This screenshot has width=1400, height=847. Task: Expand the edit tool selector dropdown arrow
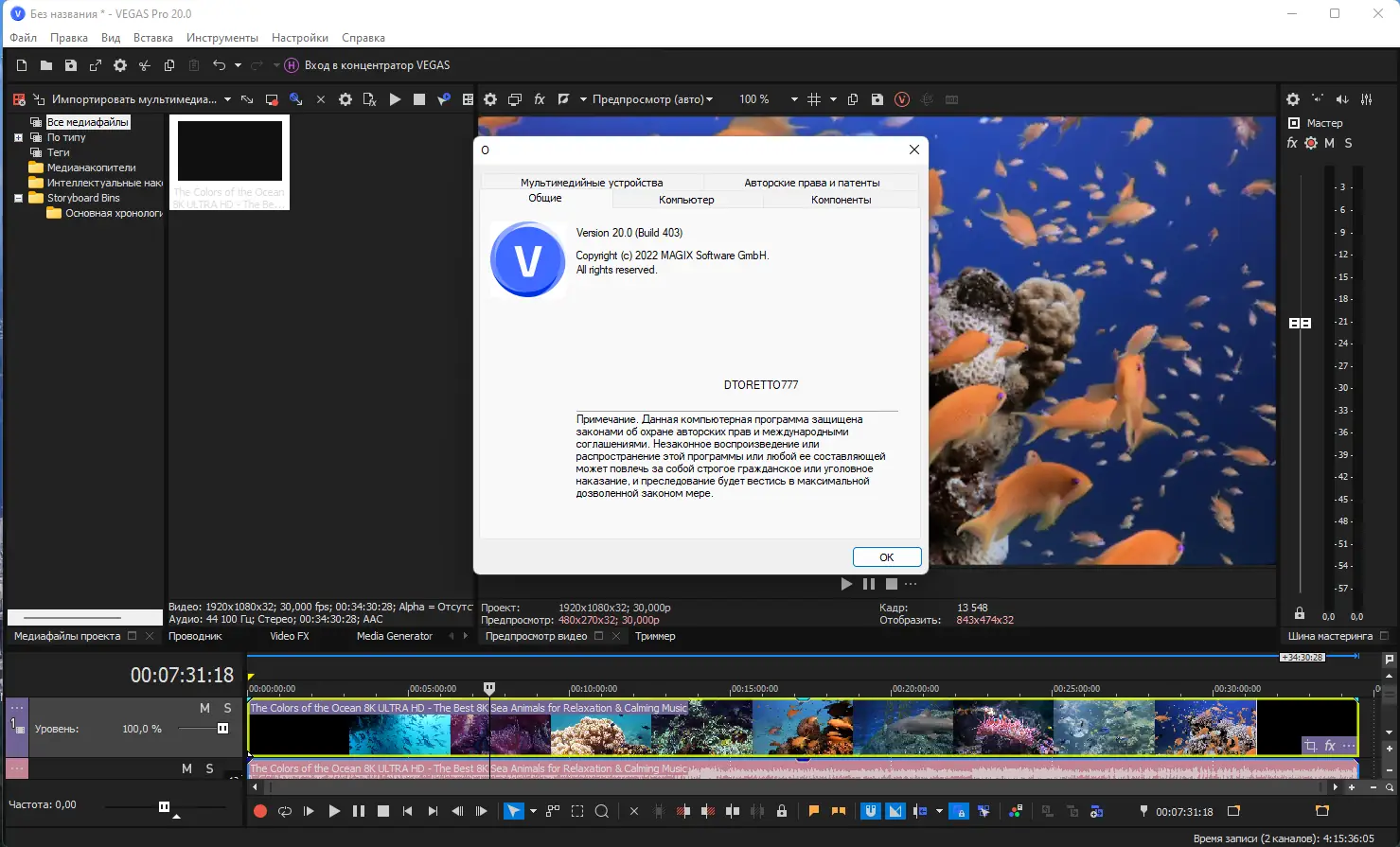pos(533,811)
